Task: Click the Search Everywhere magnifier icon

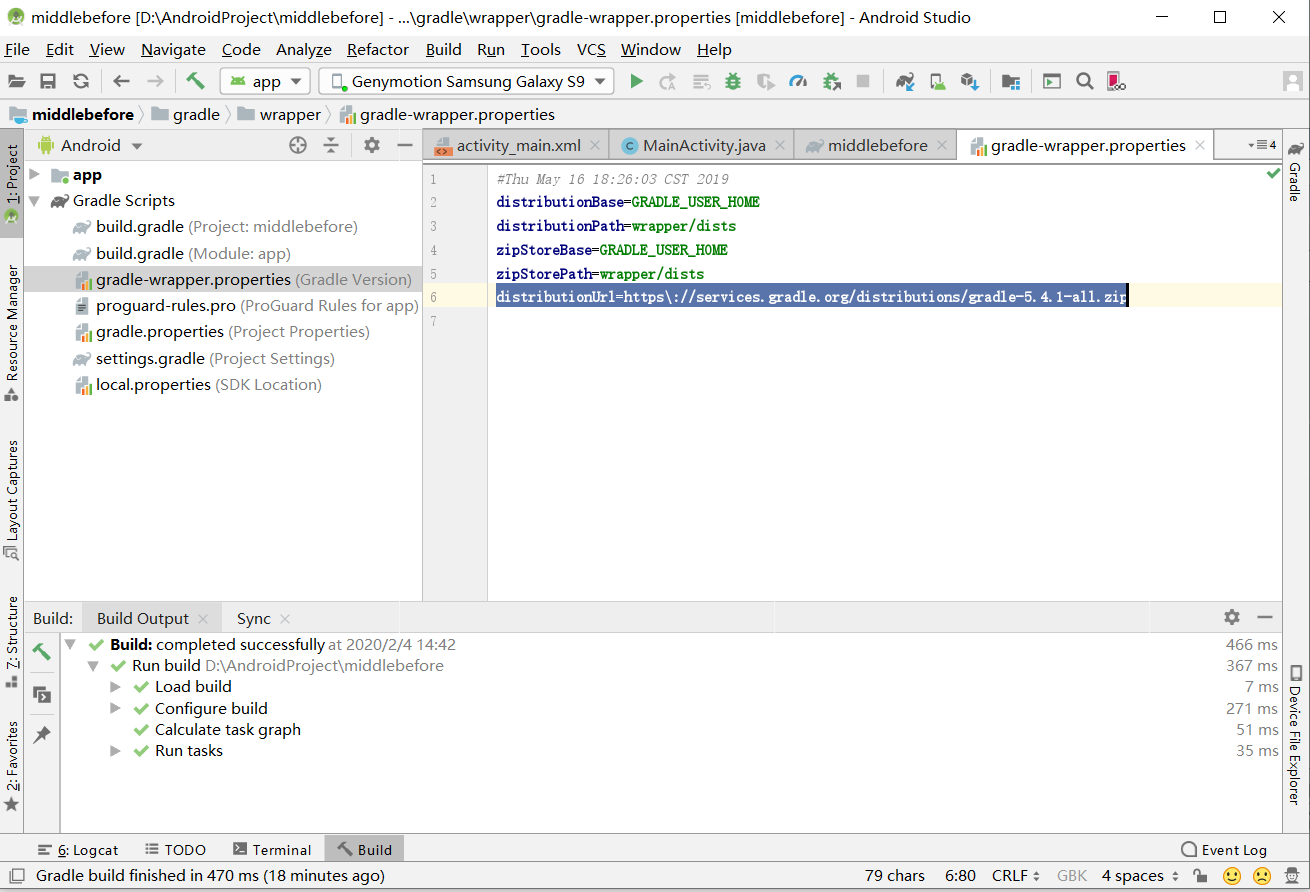Action: (1084, 81)
